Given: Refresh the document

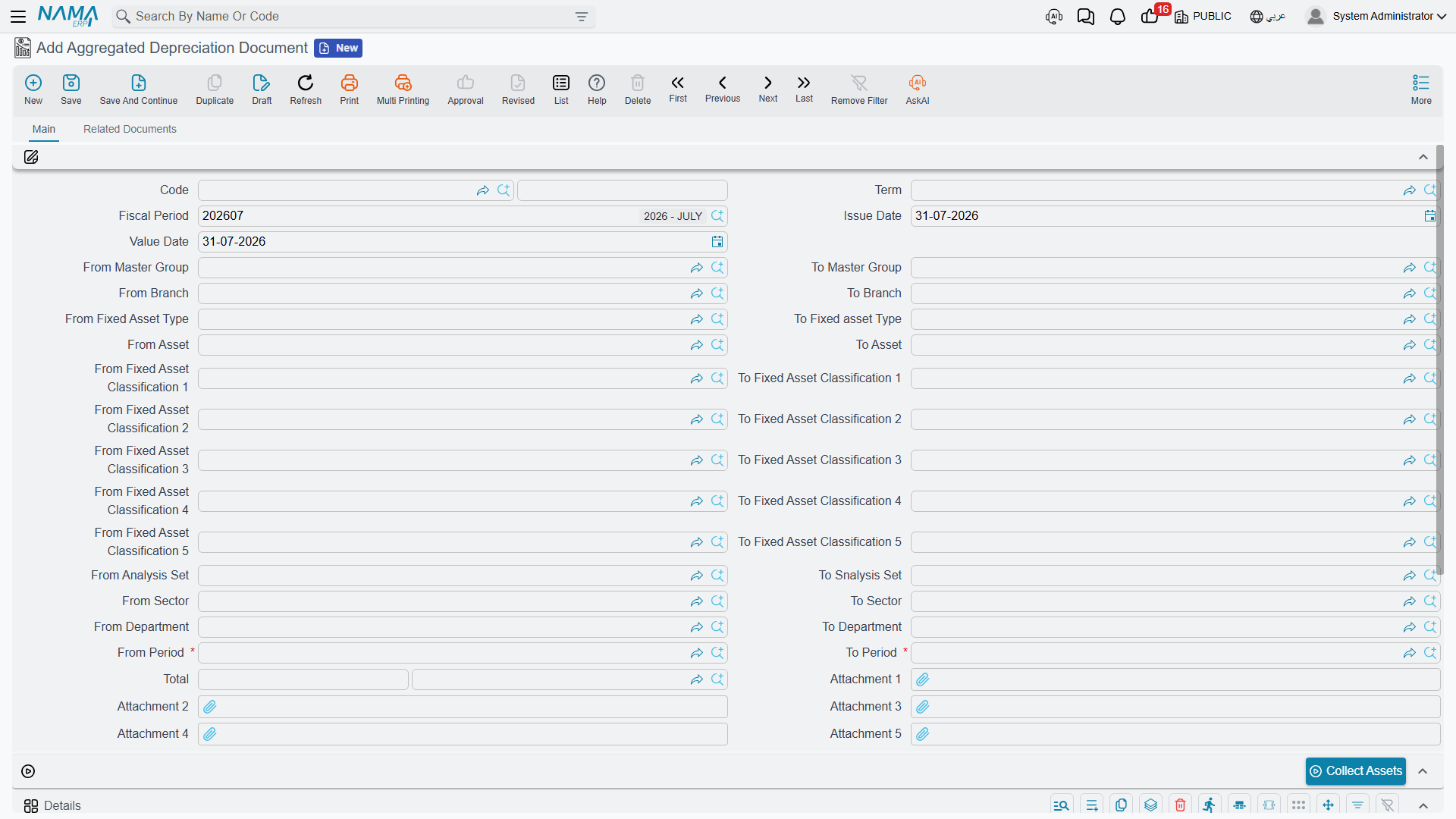Looking at the screenshot, I should coord(306,89).
